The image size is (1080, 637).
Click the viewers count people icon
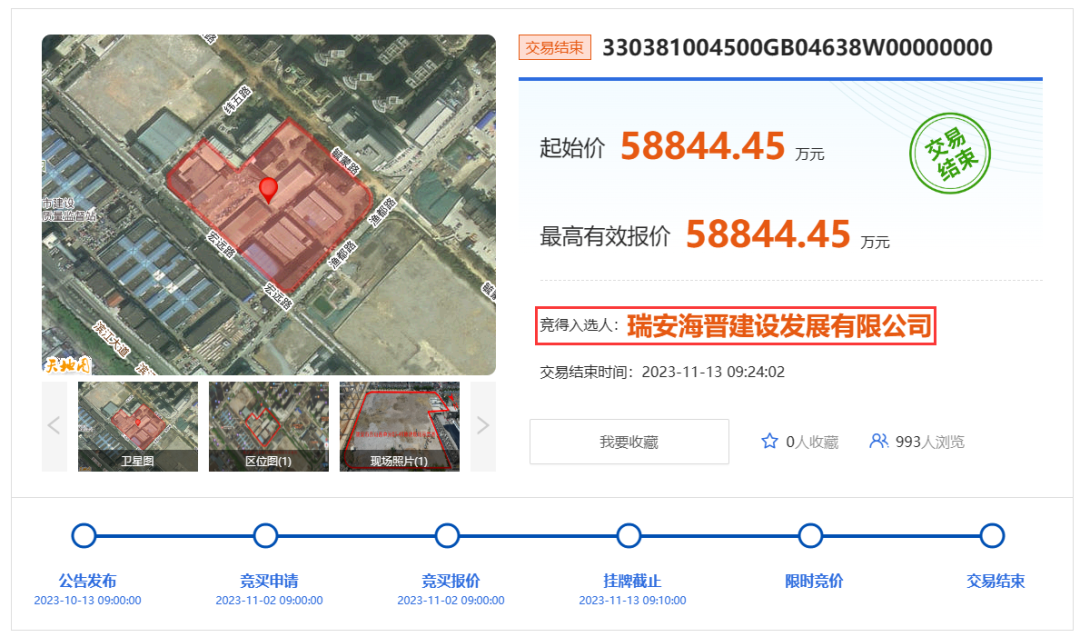click(x=878, y=441)
